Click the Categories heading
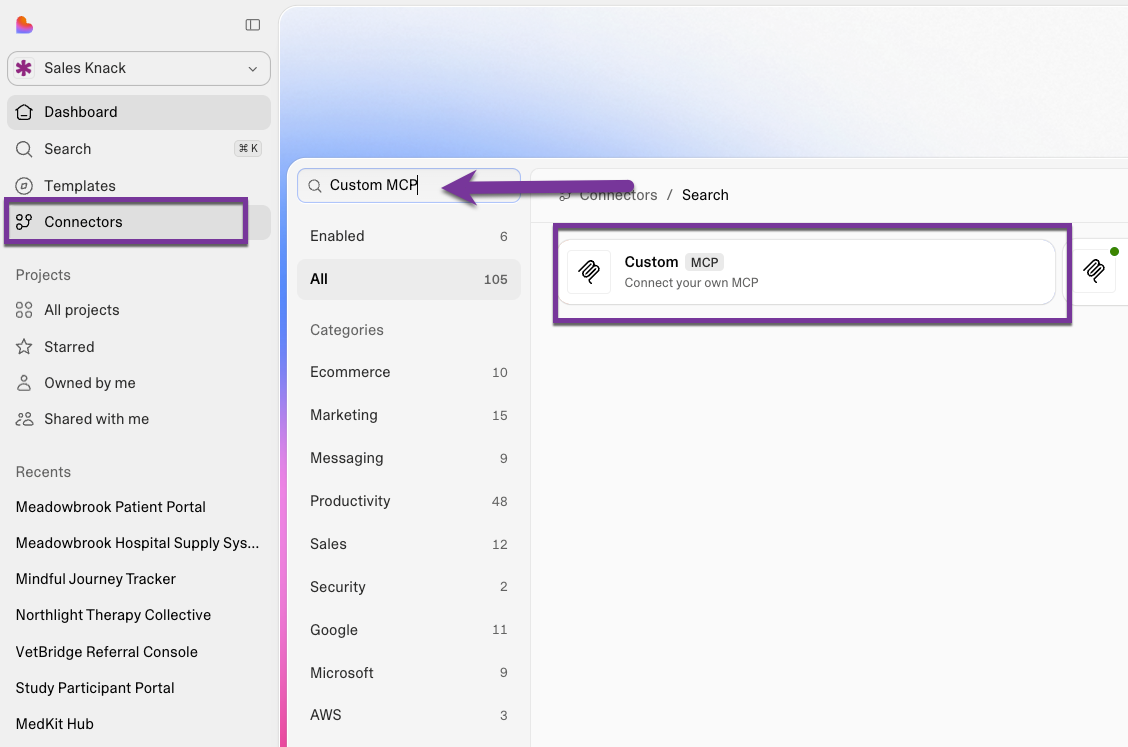 tap(347, 330)
